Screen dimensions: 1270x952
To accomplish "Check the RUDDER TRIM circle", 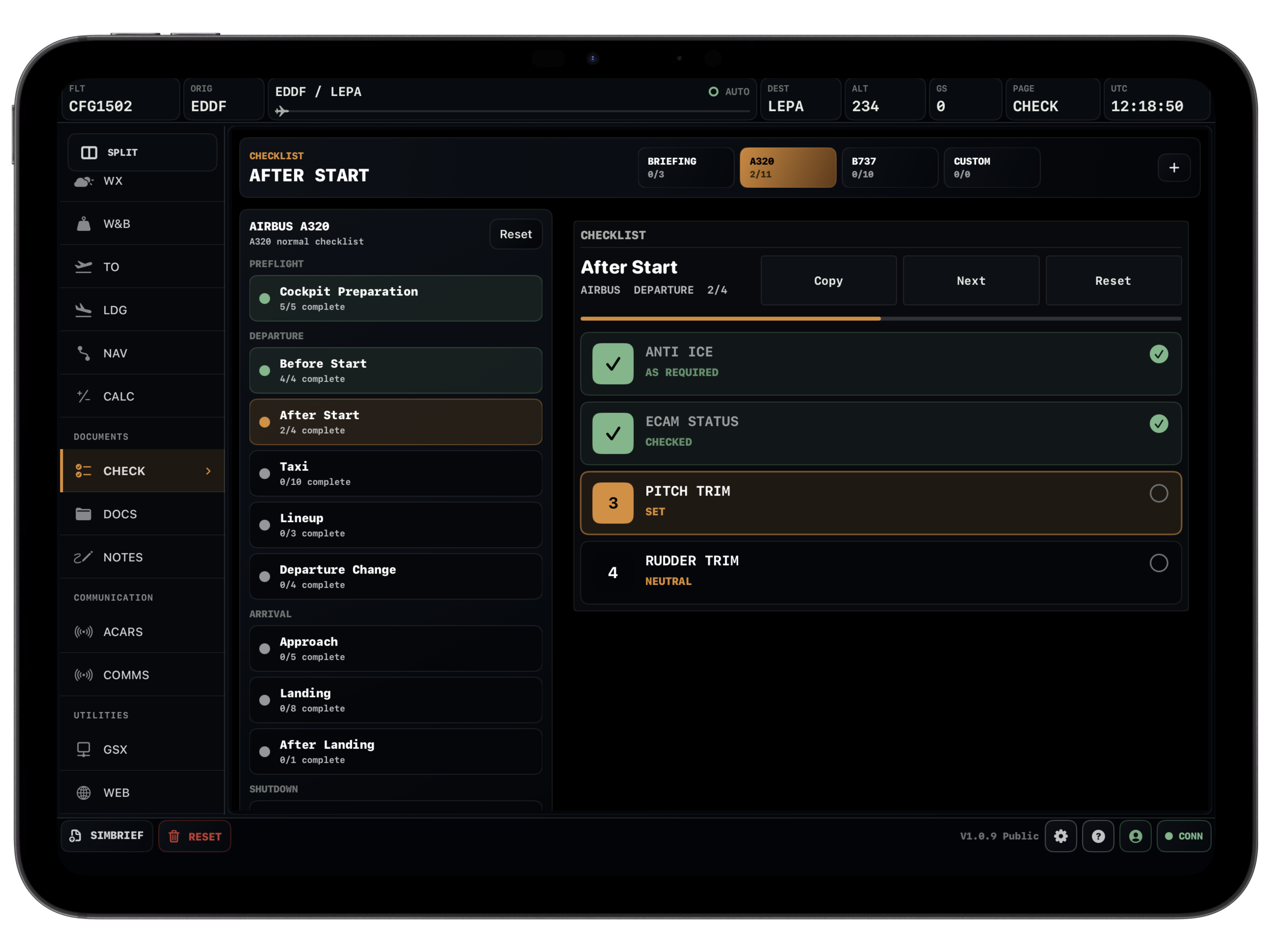I will tap(1159, 563).
